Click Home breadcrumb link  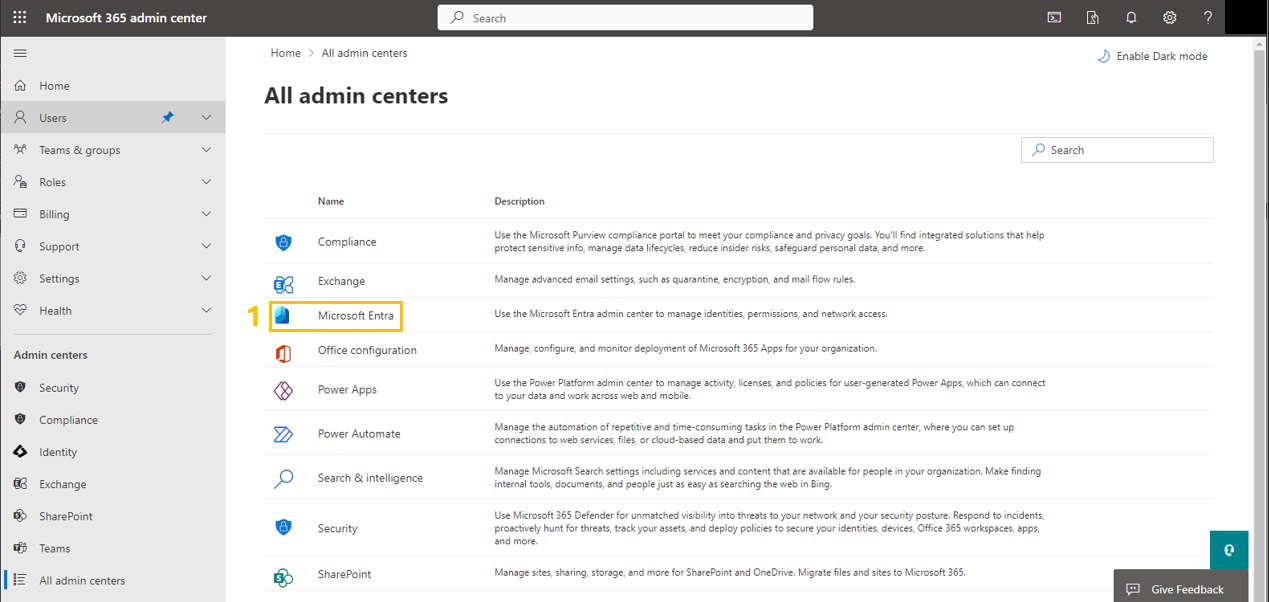click(285, 53)
